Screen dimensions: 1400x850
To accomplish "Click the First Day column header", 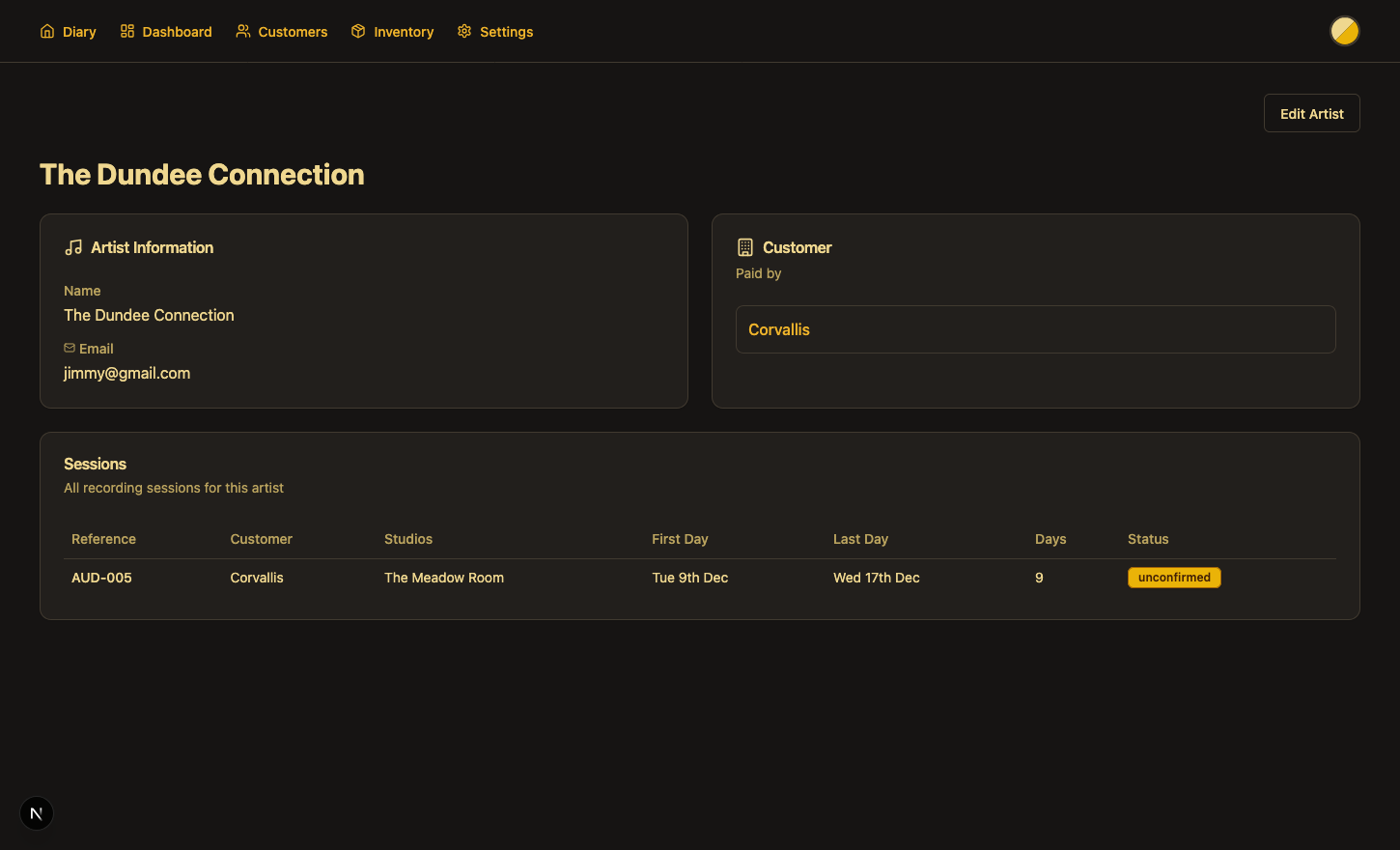I will [680, 539].
